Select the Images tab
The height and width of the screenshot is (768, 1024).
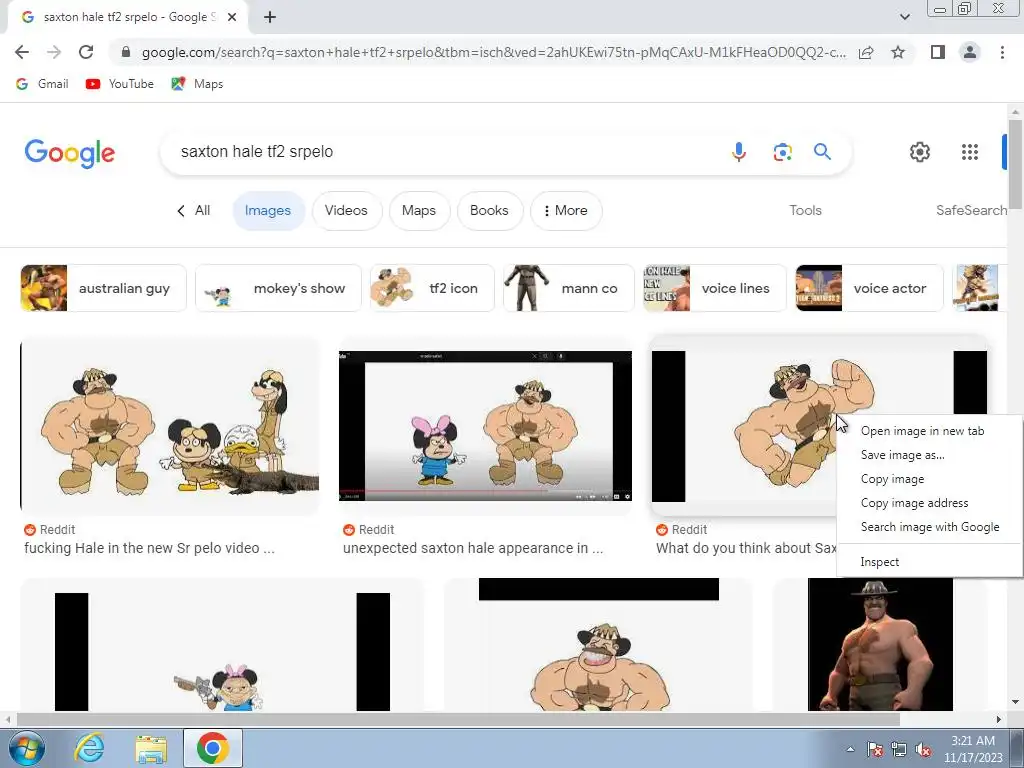[268, 210]
